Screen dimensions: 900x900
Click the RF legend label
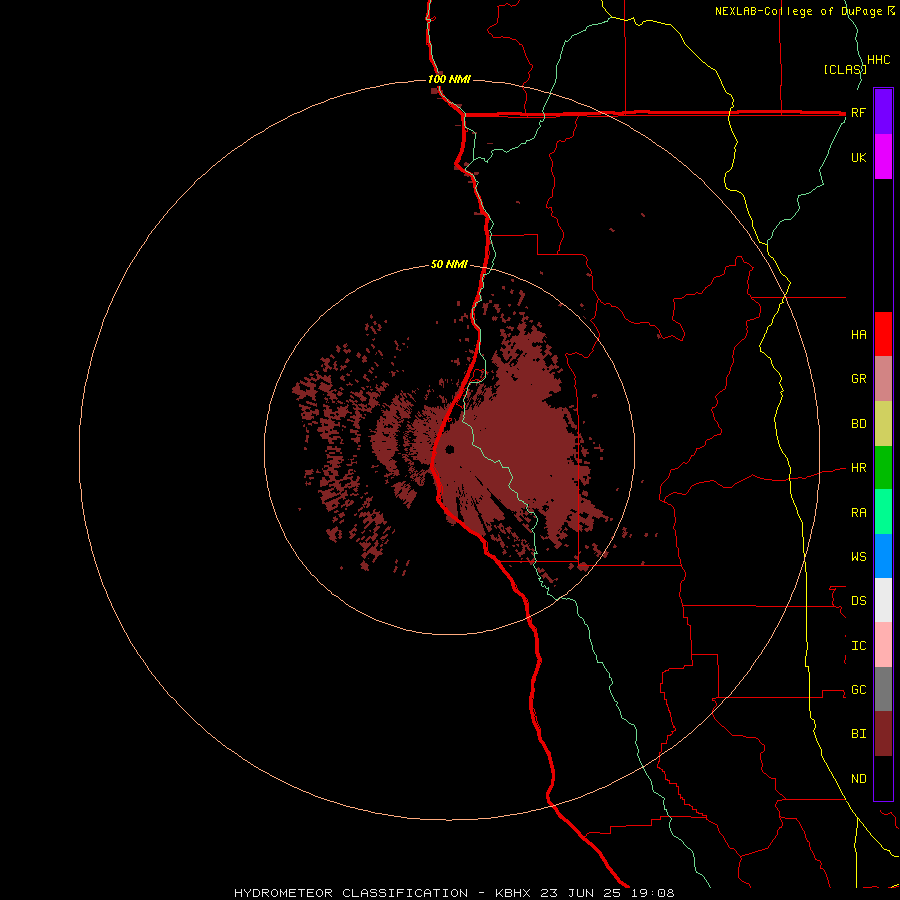point(858,112)
